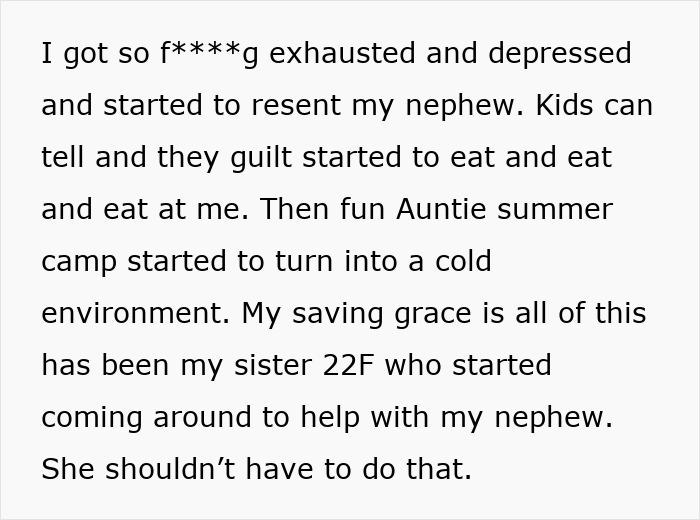Click the text "22F"
The image size is (700, 520).
(345, 365)
